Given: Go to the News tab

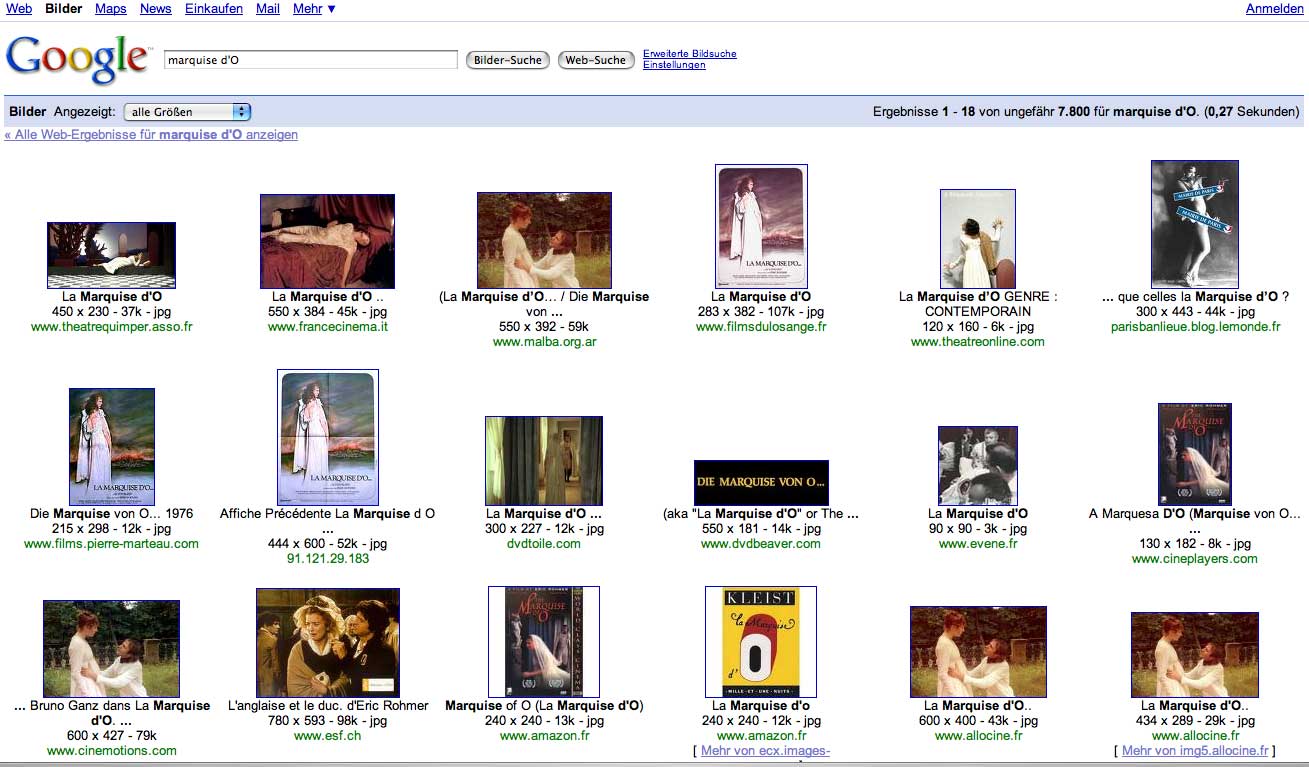Looking at the screenshot, I should 155,9.
